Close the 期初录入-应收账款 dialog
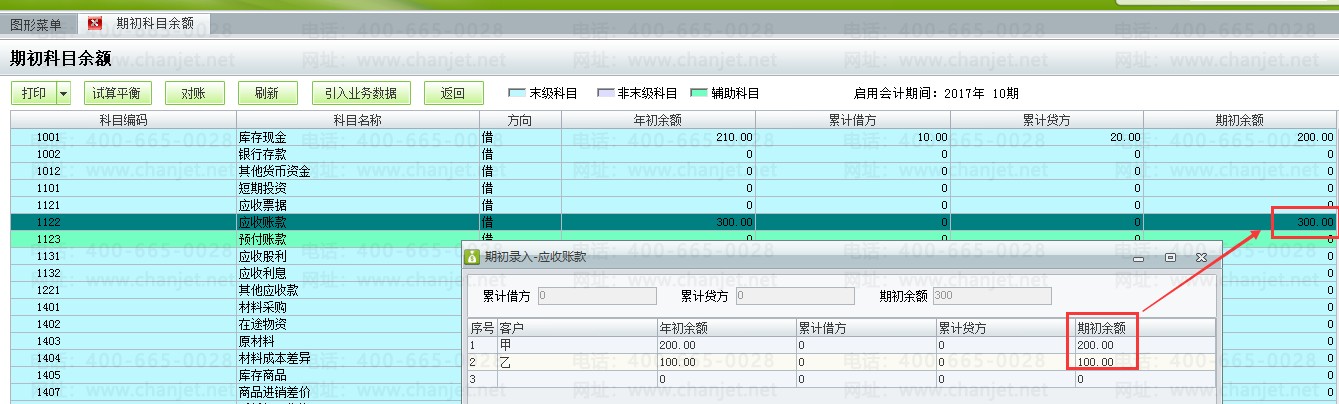 1201,257
